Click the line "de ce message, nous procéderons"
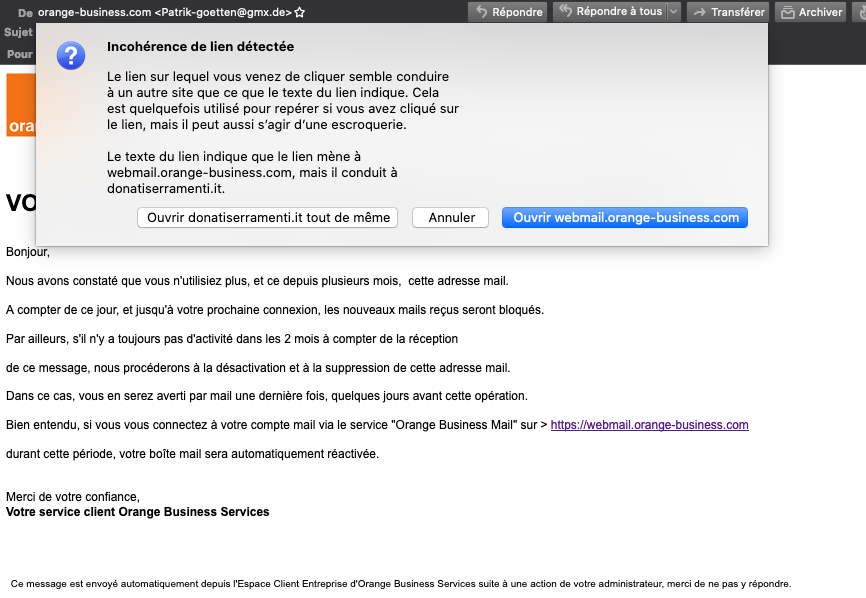Image resolution: width=866 pixels, height=598 pixels. [x=258, y=368]
